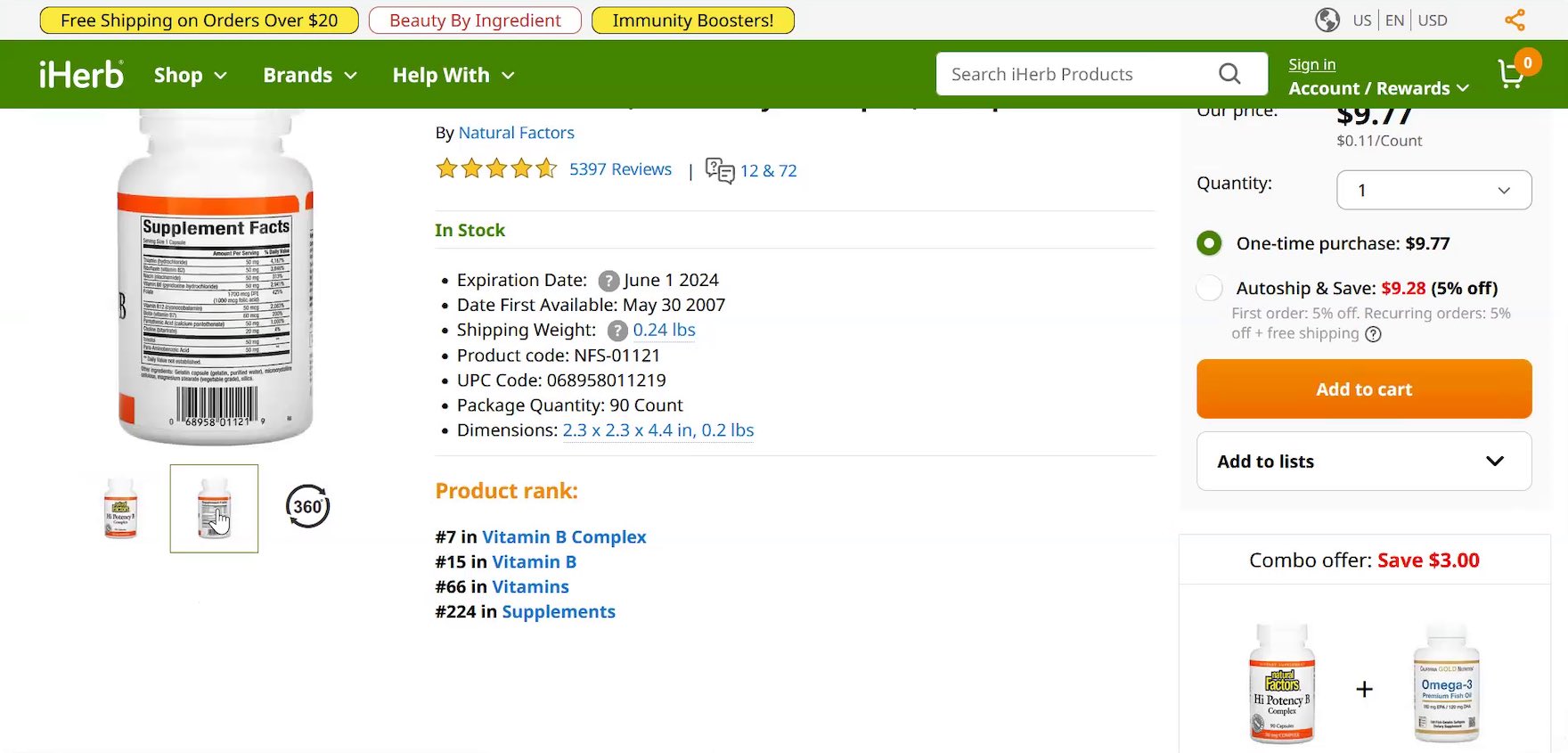Click the expiration date help icon
This screenshot has width=1568, height=753.
pos(608,281)
